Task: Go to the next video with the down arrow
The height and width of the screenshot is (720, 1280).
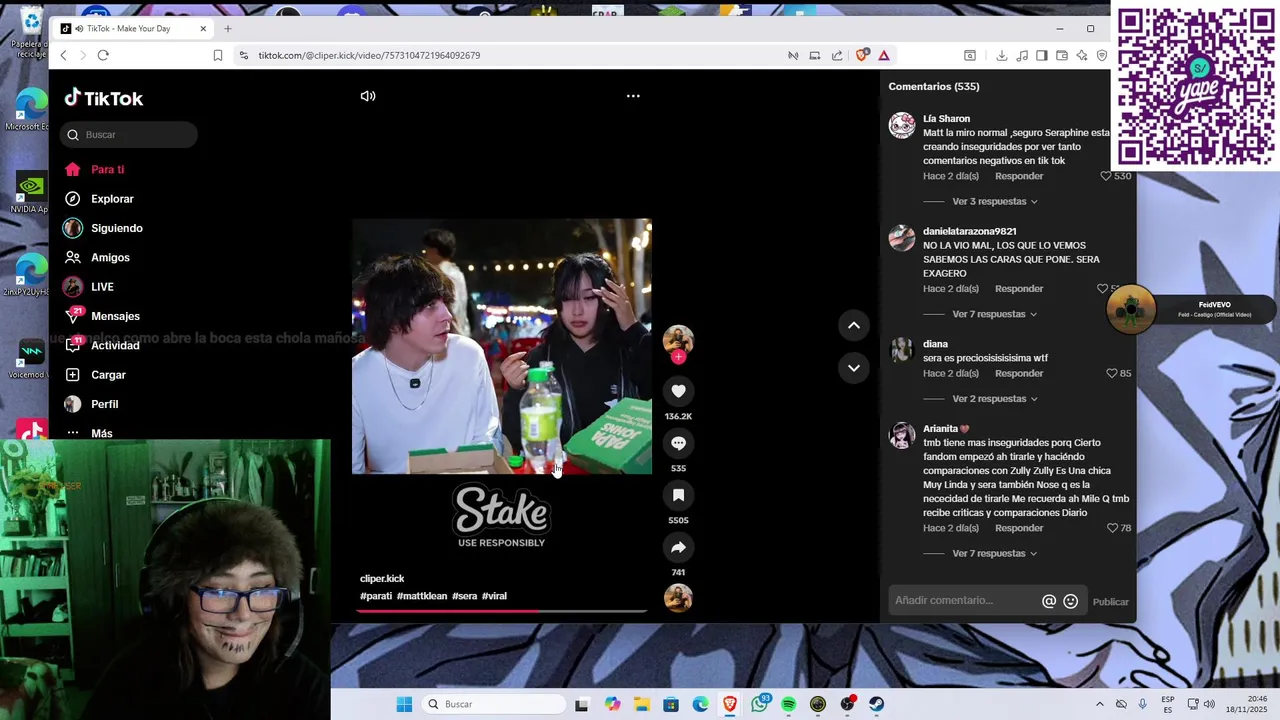Action: click(854, 367)
